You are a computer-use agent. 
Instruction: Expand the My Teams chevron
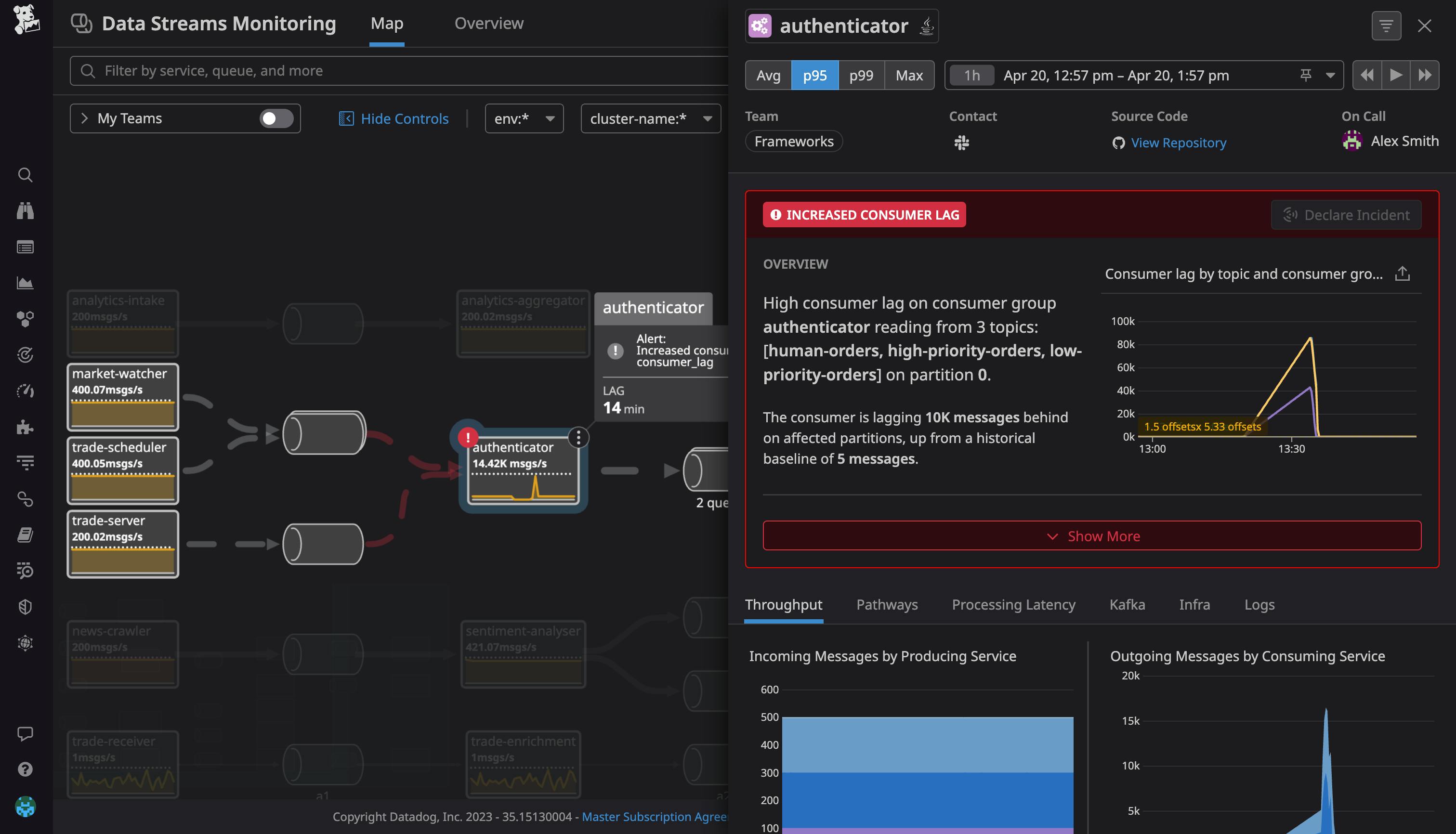click(85, 118)
